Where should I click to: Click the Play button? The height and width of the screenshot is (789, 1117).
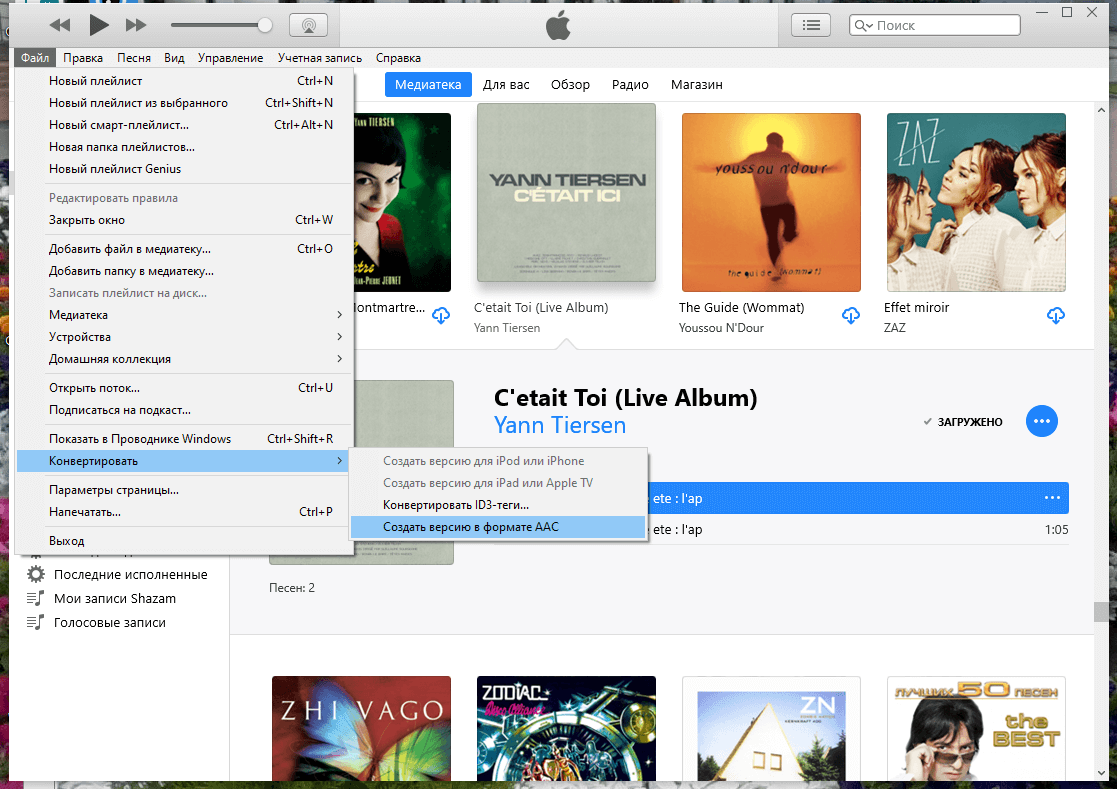tap(98, 25)
